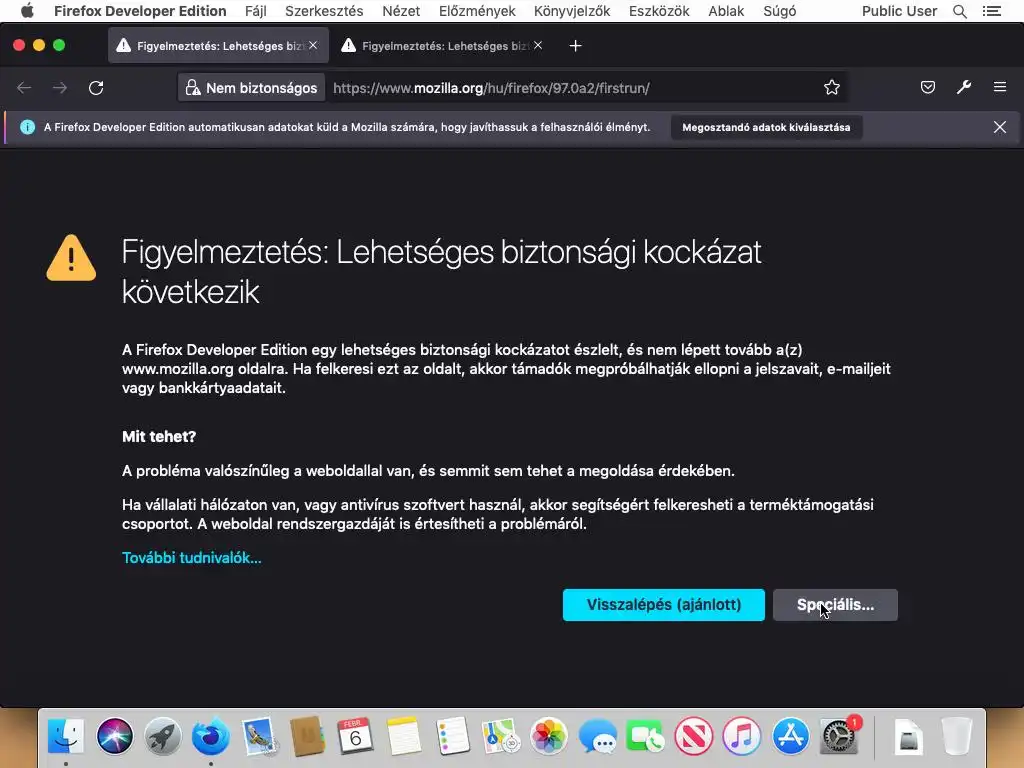Open the Firefox Developer Edition menu

click(140, 11)
